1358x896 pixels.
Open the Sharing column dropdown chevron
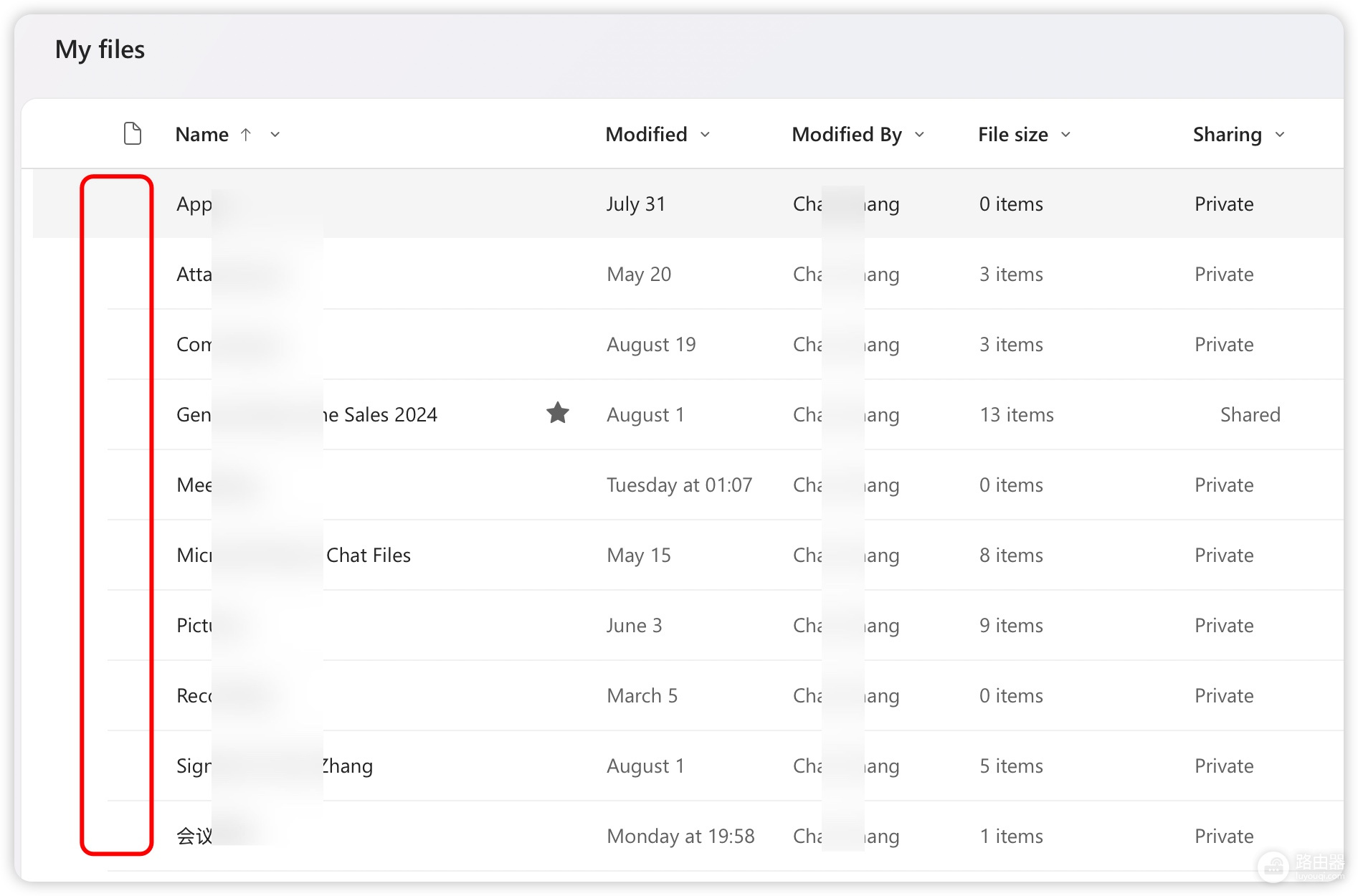(1280, 135)
